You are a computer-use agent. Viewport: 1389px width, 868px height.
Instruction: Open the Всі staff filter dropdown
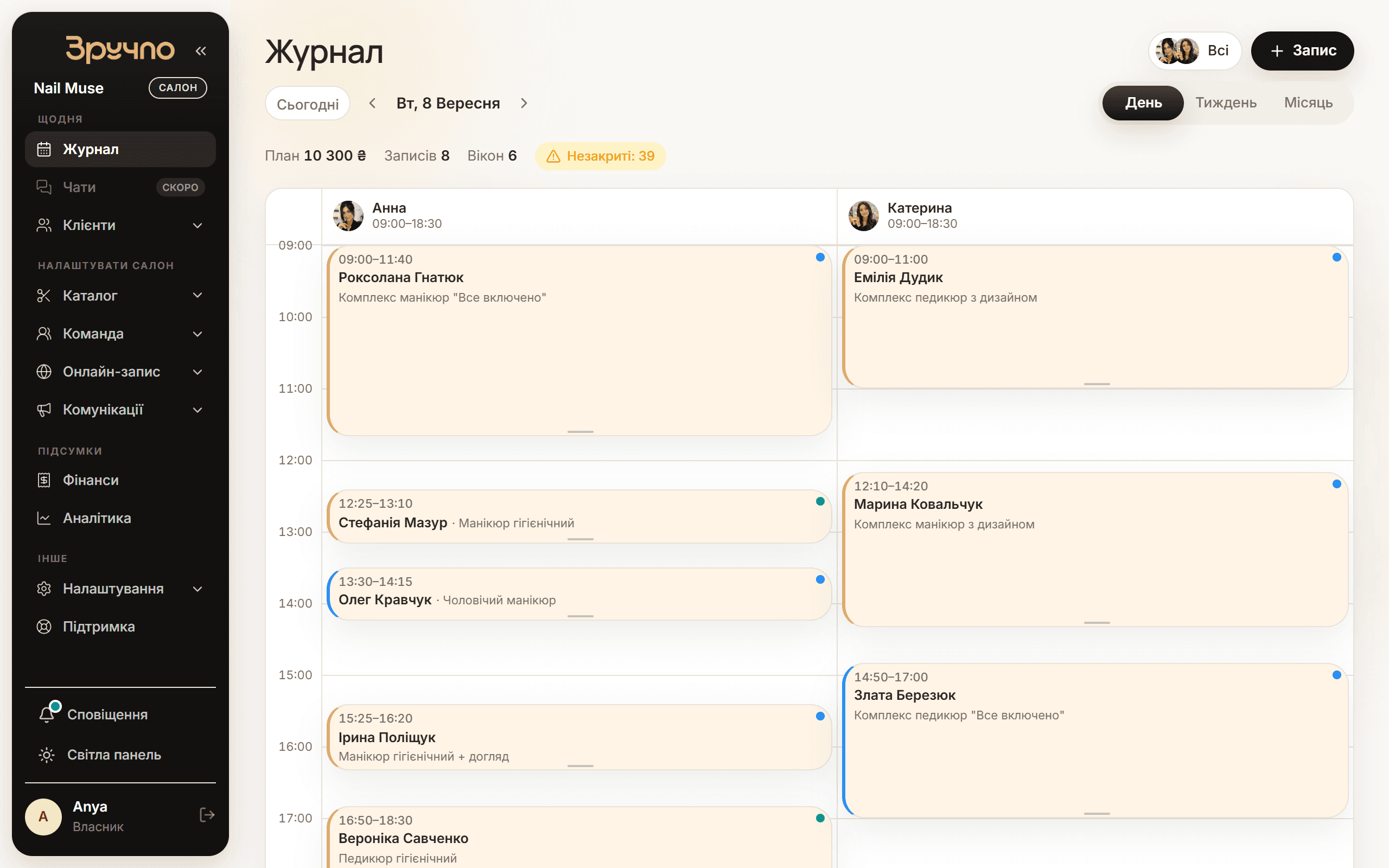pos(1194,50)
